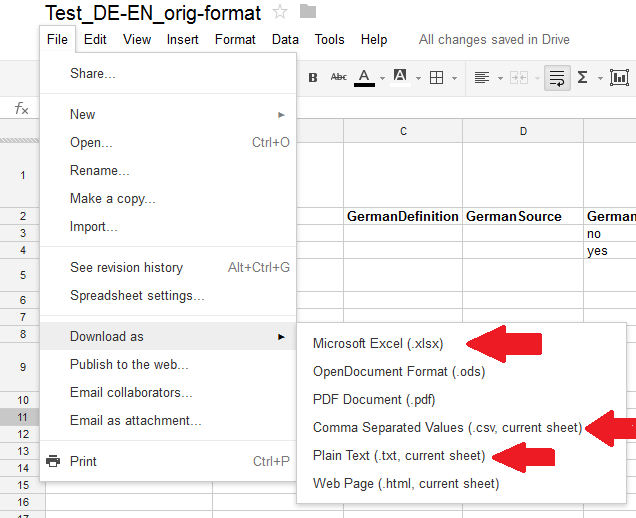
Task: Open the functions dropdown arrow
Action: click(598, 78)
